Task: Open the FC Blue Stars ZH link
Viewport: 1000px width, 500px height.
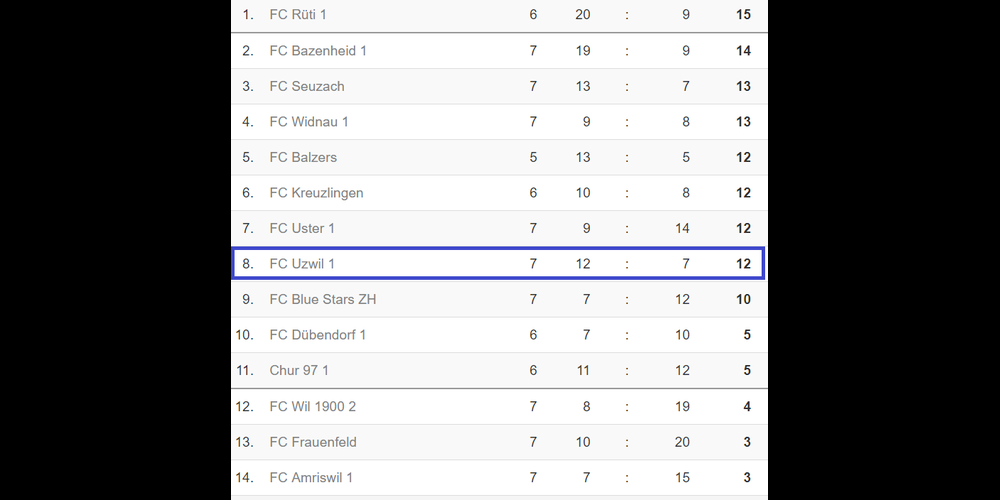Action: 323,299
